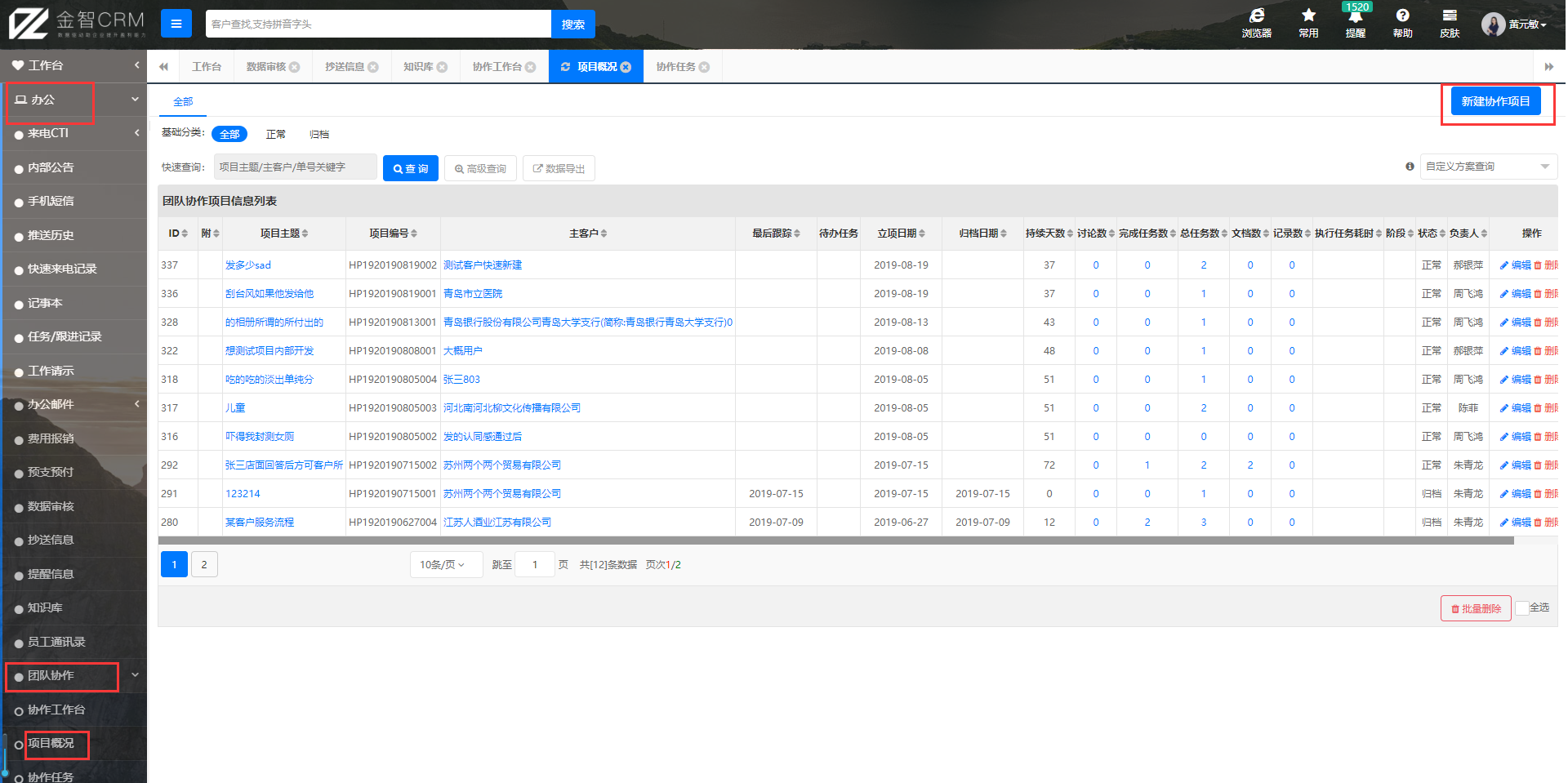Open project link 123214
Image resolution: width=1568 pixels, height=783 pixels.
pyautogui.click(x=243, y=494)
